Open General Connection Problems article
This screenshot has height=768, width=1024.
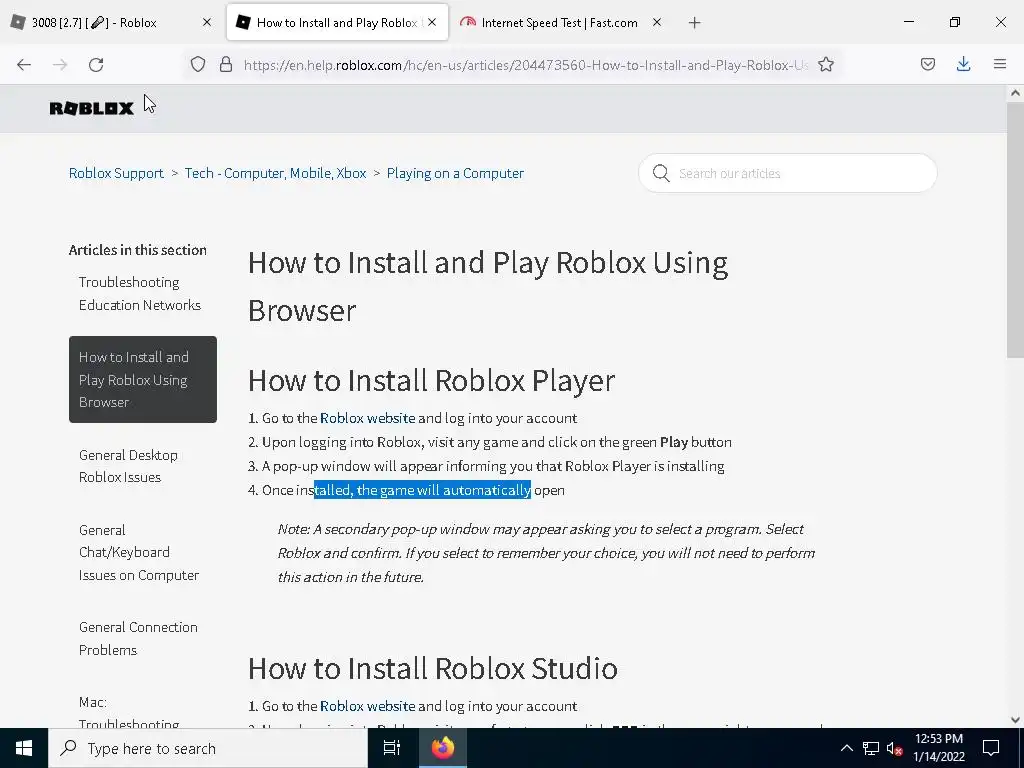pos(138,638)
